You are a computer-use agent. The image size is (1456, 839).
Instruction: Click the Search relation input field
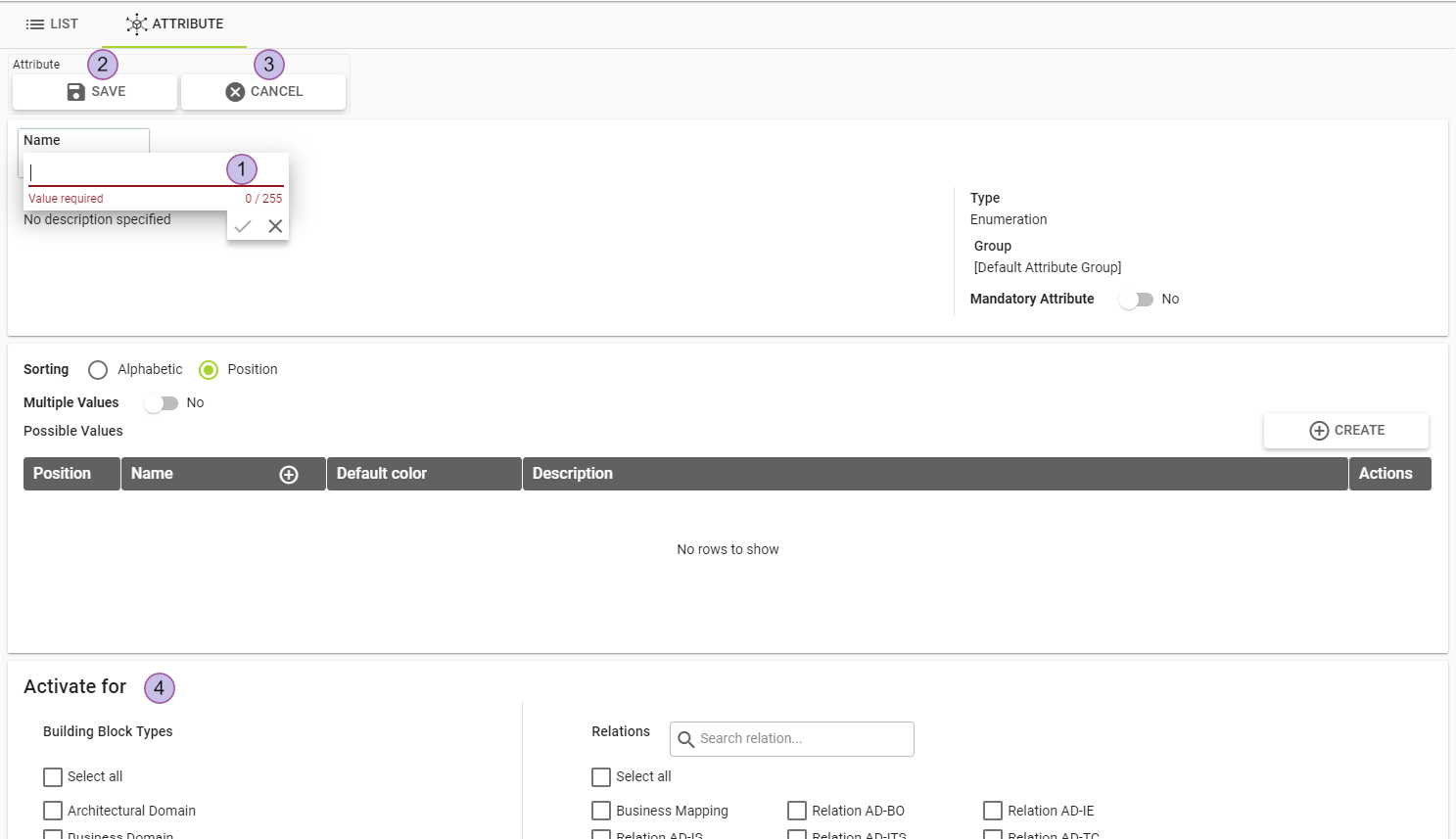[803, 739]
